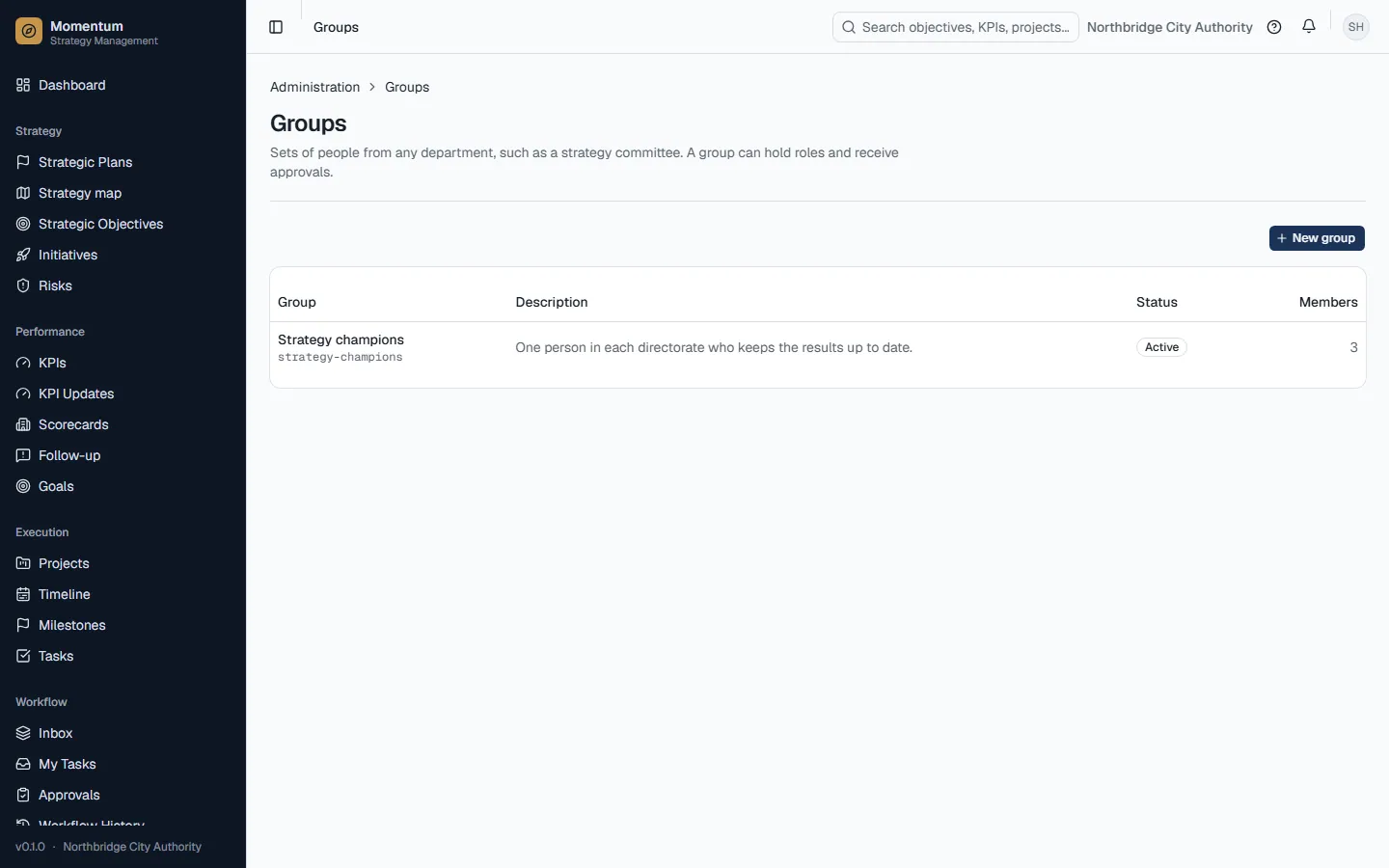
Task: Click the Active status badge
Action: (1161, 347)
